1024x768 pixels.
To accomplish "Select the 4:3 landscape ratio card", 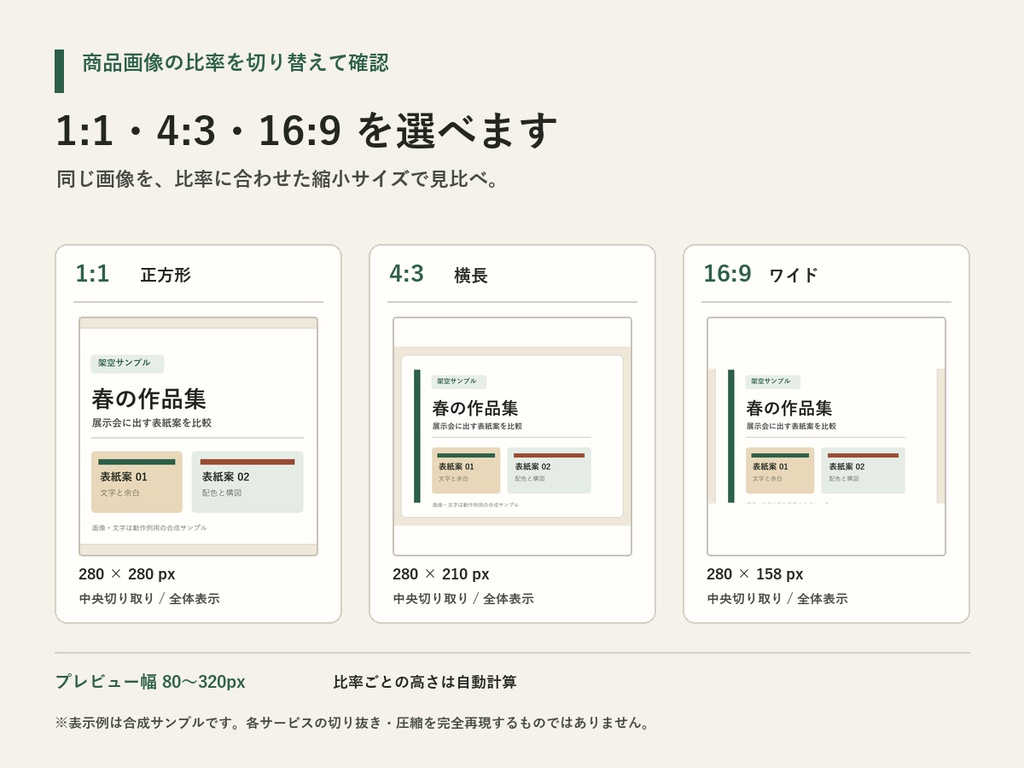I will coord(512,434).
